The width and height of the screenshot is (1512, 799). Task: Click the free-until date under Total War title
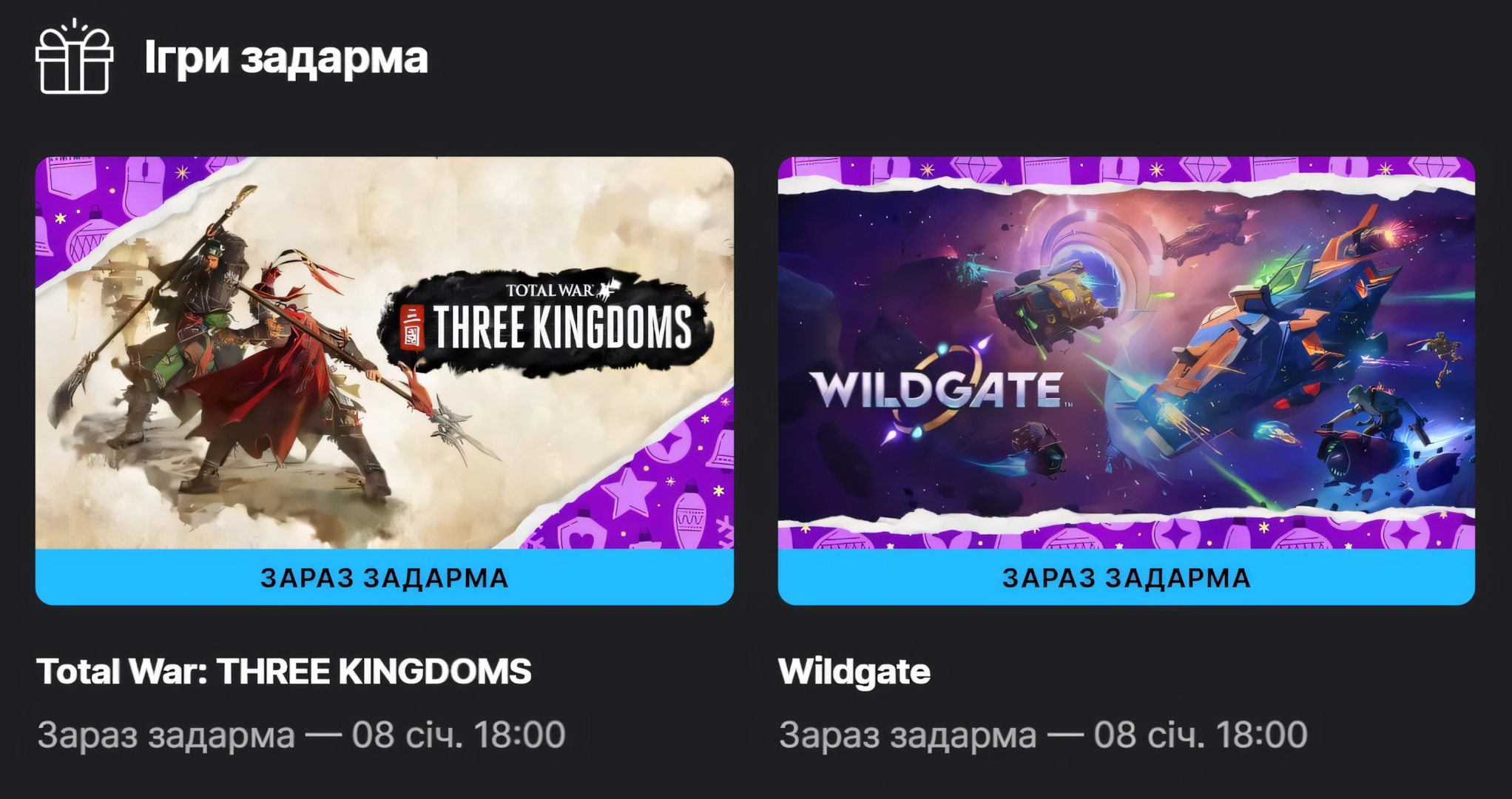(x=301, y=735)
